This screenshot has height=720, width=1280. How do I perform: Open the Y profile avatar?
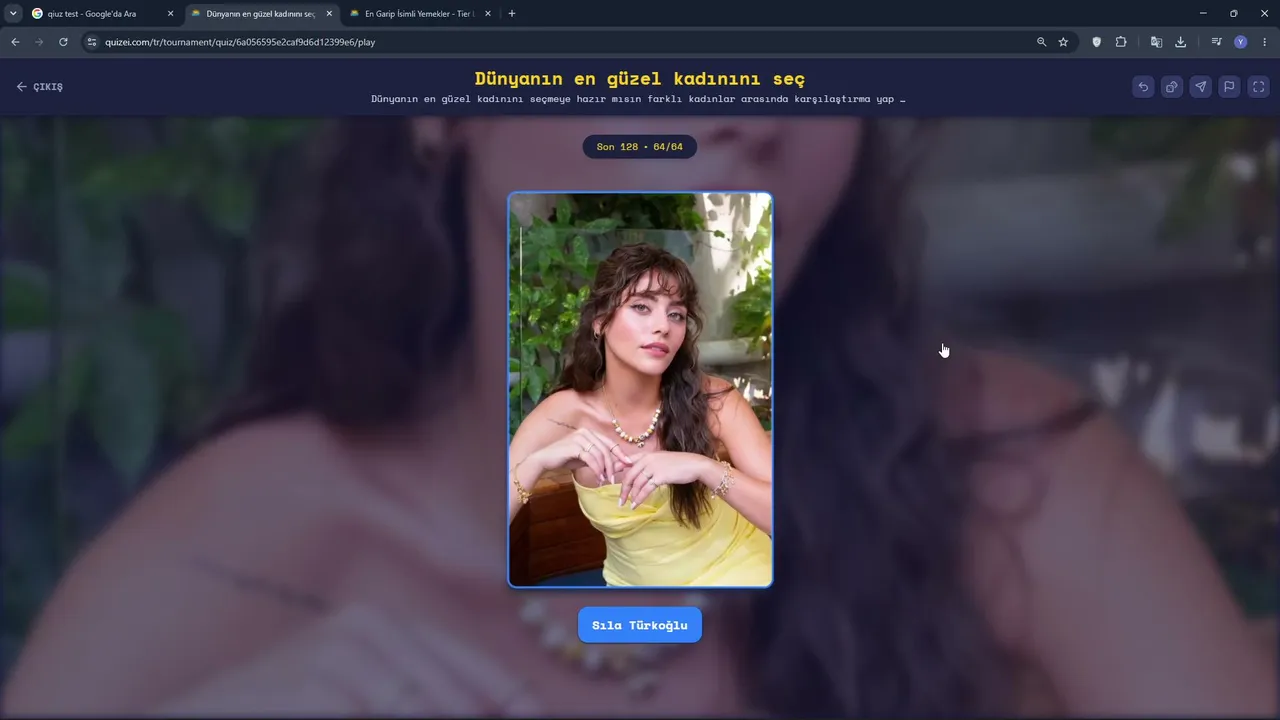coord(1241,42)
